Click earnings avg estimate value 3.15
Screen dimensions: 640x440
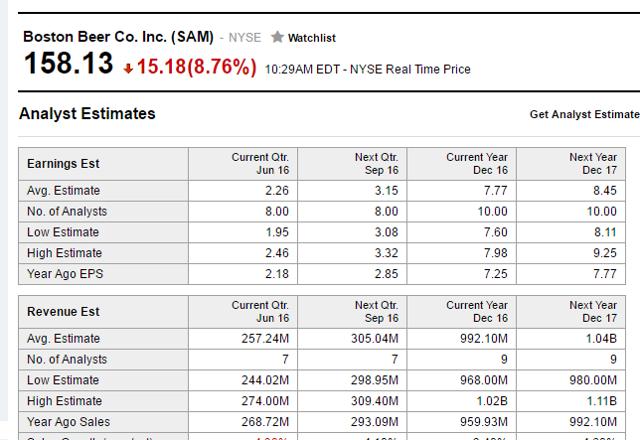pyautogui.click(x=386, y=191)
